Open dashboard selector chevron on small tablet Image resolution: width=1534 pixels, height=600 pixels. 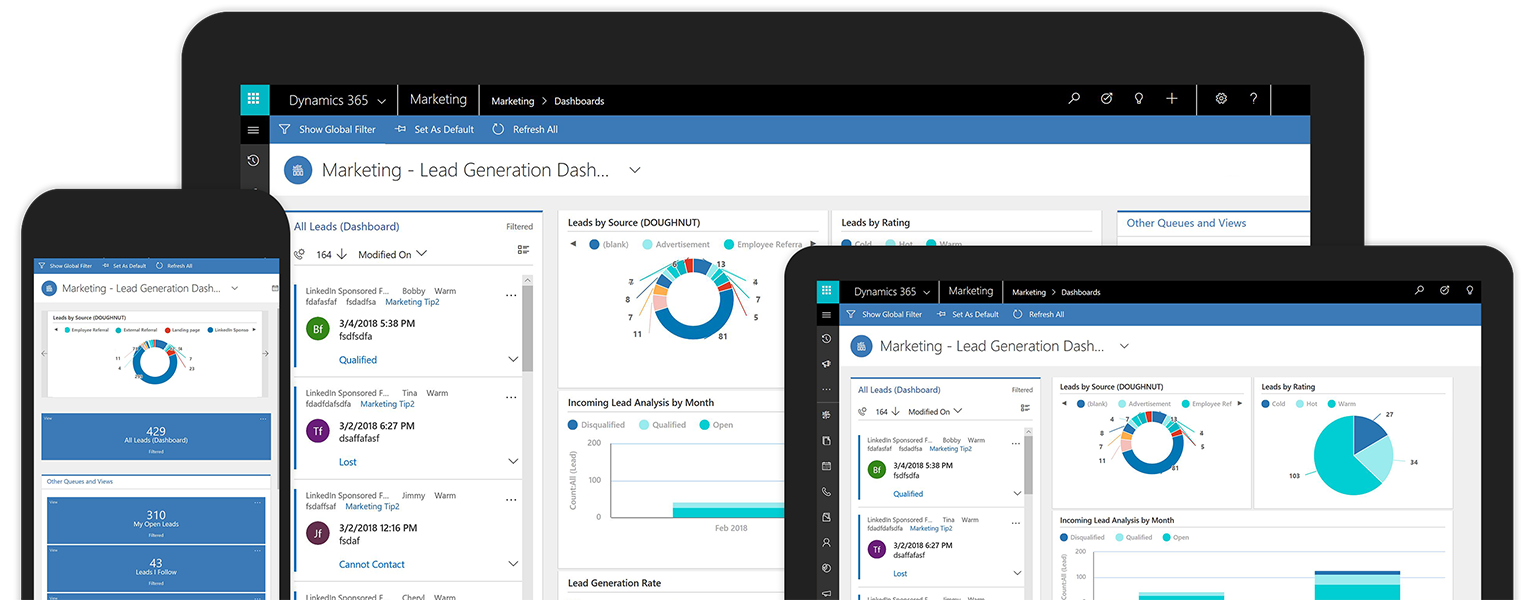tap(1124, 346)
